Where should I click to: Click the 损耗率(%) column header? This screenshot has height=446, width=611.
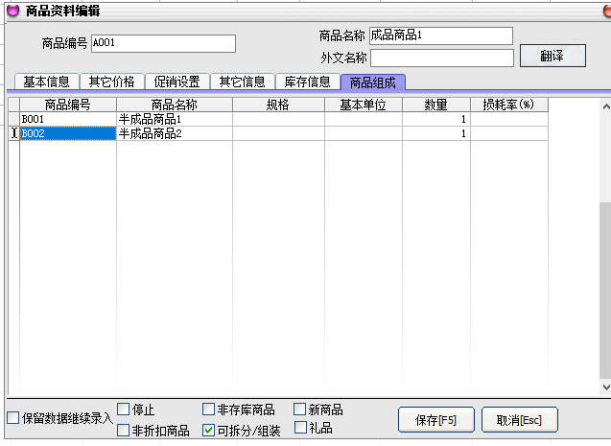[508, 104]
